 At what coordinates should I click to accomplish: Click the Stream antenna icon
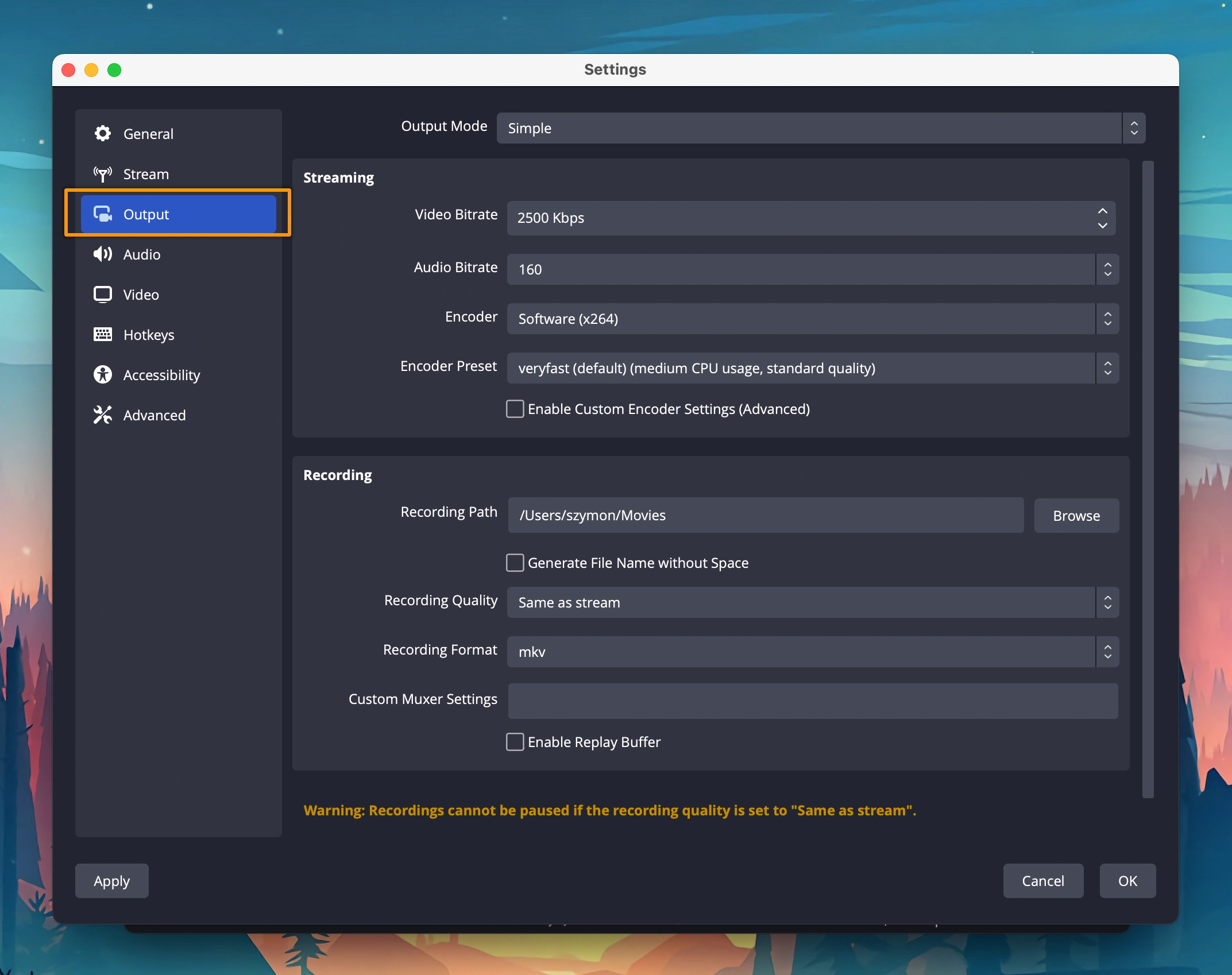pyautogui.click(x=103, y=174)
